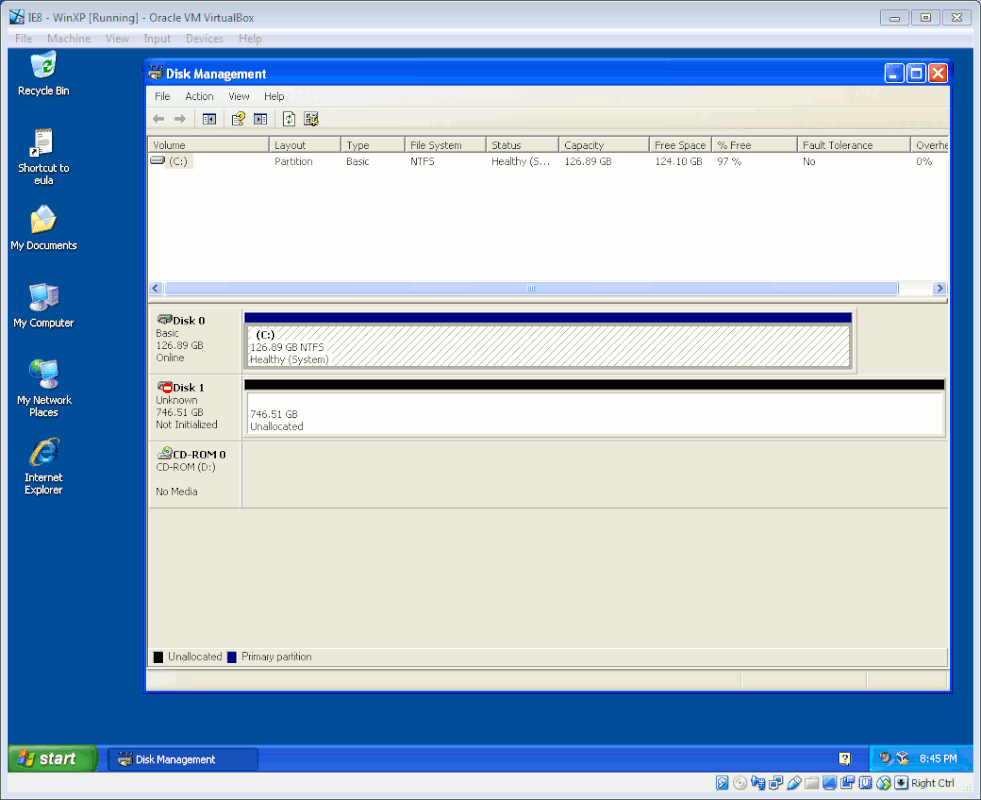The width and height of the screenshot is (981, 800).
Task: Click the 8:45 PM taskbar clock
Action: click(938, 759)
